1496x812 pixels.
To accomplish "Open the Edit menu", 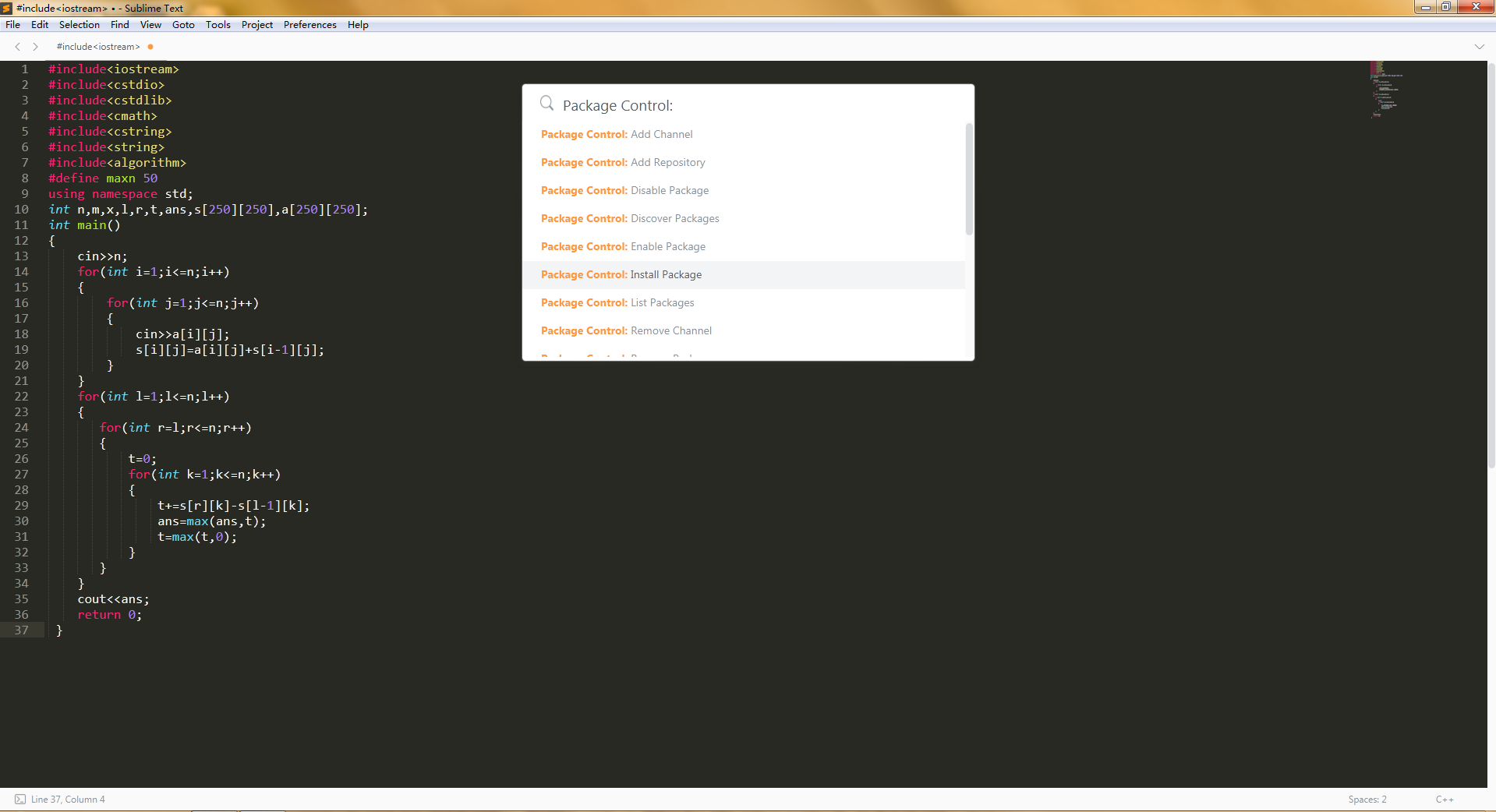I will tap(40, 25).
